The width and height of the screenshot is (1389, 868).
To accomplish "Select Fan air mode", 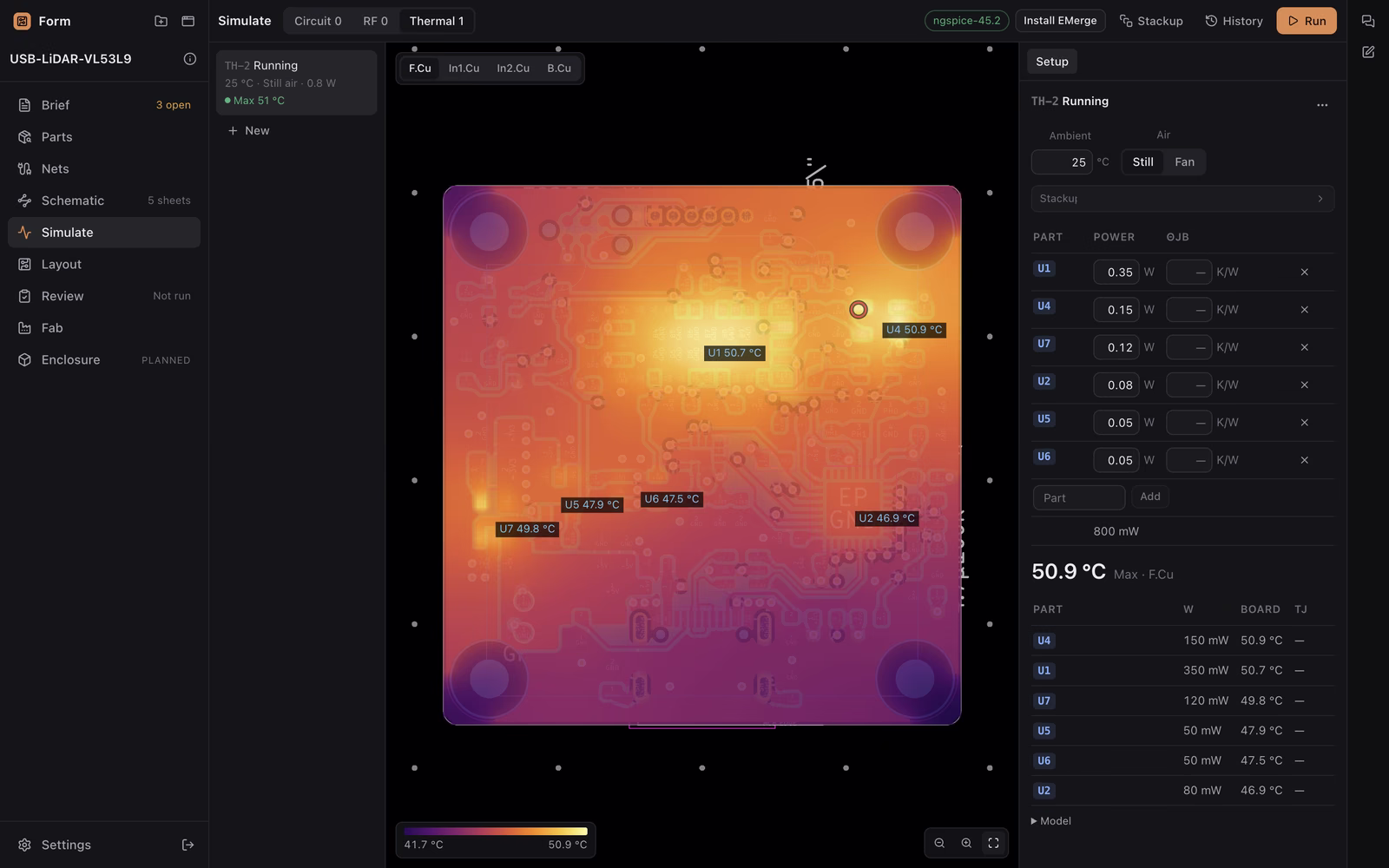I will point(1184,162).
